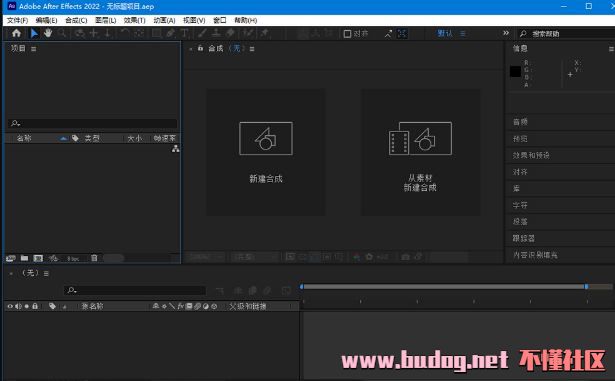Click the 从素材新建合成 button
Viewport: 615px width, 381px height.
pyautogui.click(x=420, y=152)
